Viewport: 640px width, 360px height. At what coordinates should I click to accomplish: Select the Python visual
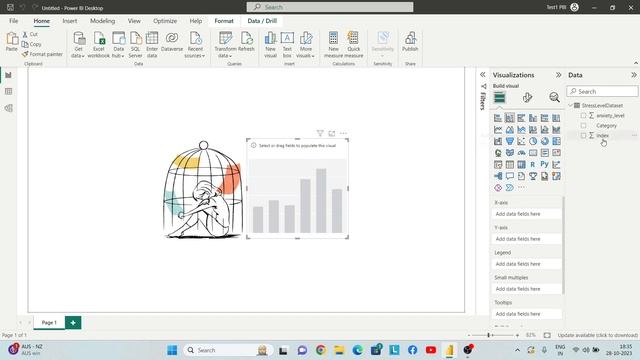[544, 164]
